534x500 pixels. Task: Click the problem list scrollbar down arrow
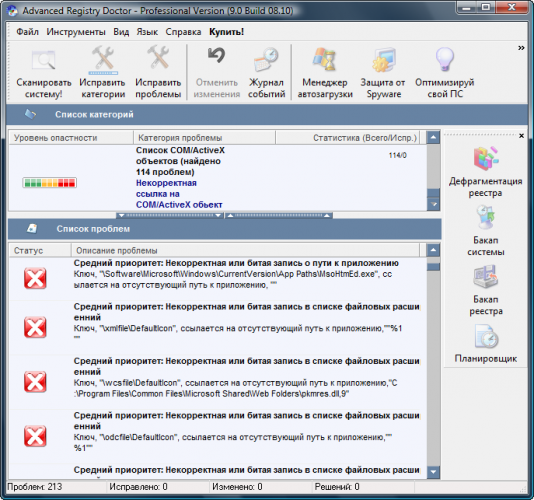click(433, 472)
